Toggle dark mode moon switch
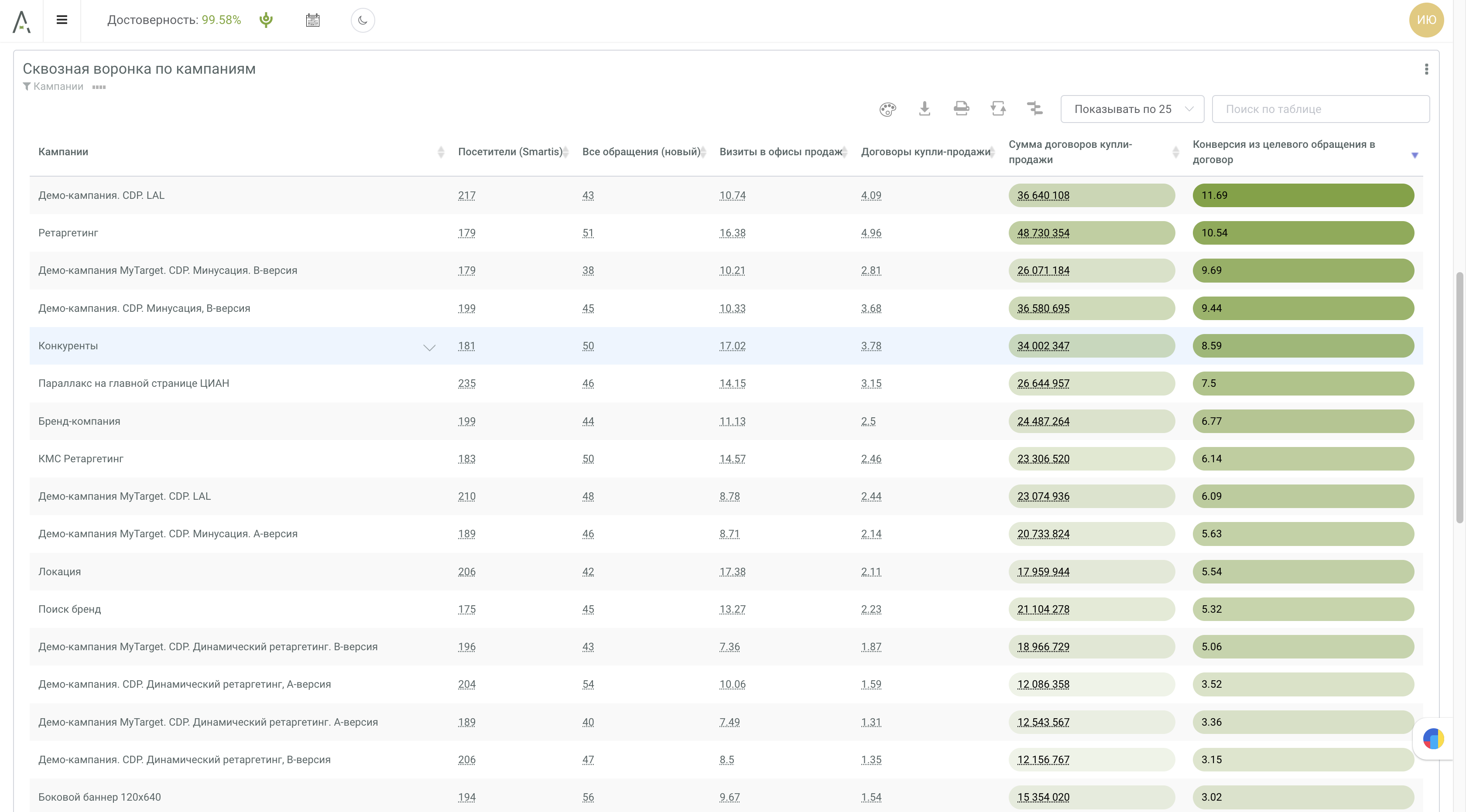Image resolution: width=1466 pixels, height=812 pixels. (363, 20)
